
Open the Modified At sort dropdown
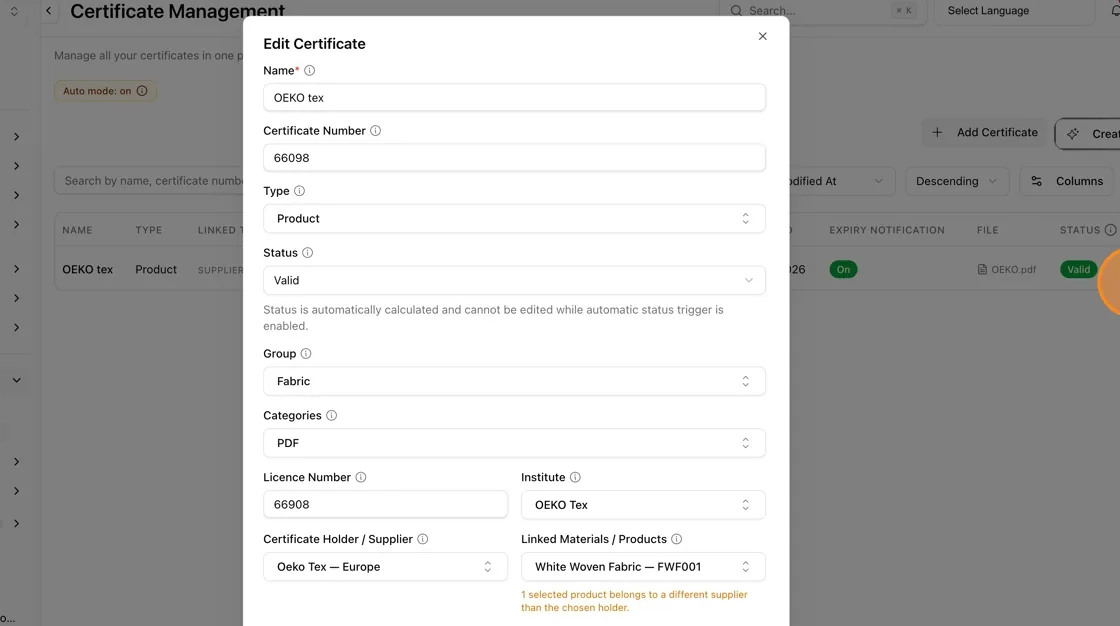(841, 182)
